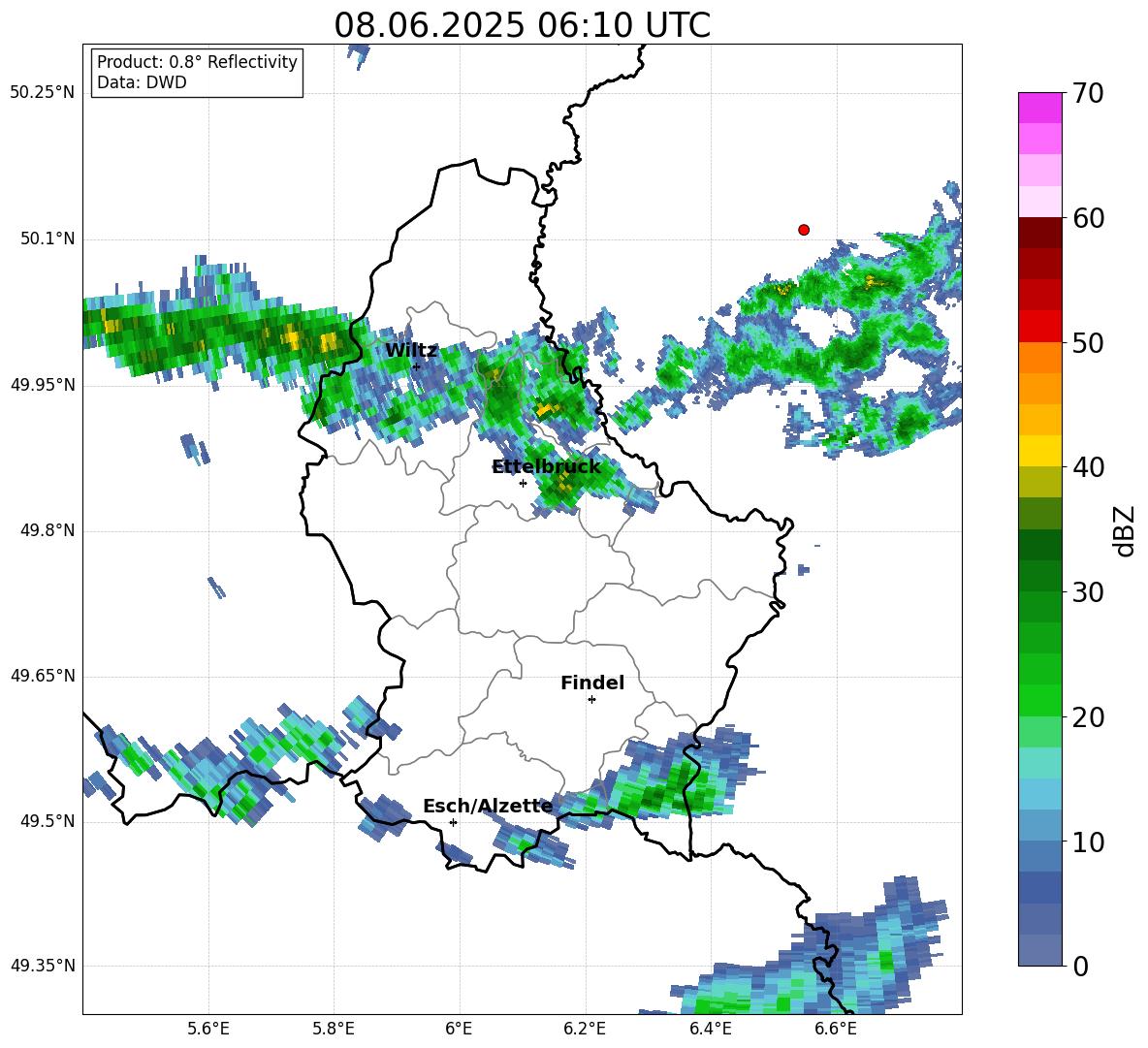Click the Findel location cross marker
Image resolution: width=1148 pixels, height=1048 pixels.
(x=591, y=700)
